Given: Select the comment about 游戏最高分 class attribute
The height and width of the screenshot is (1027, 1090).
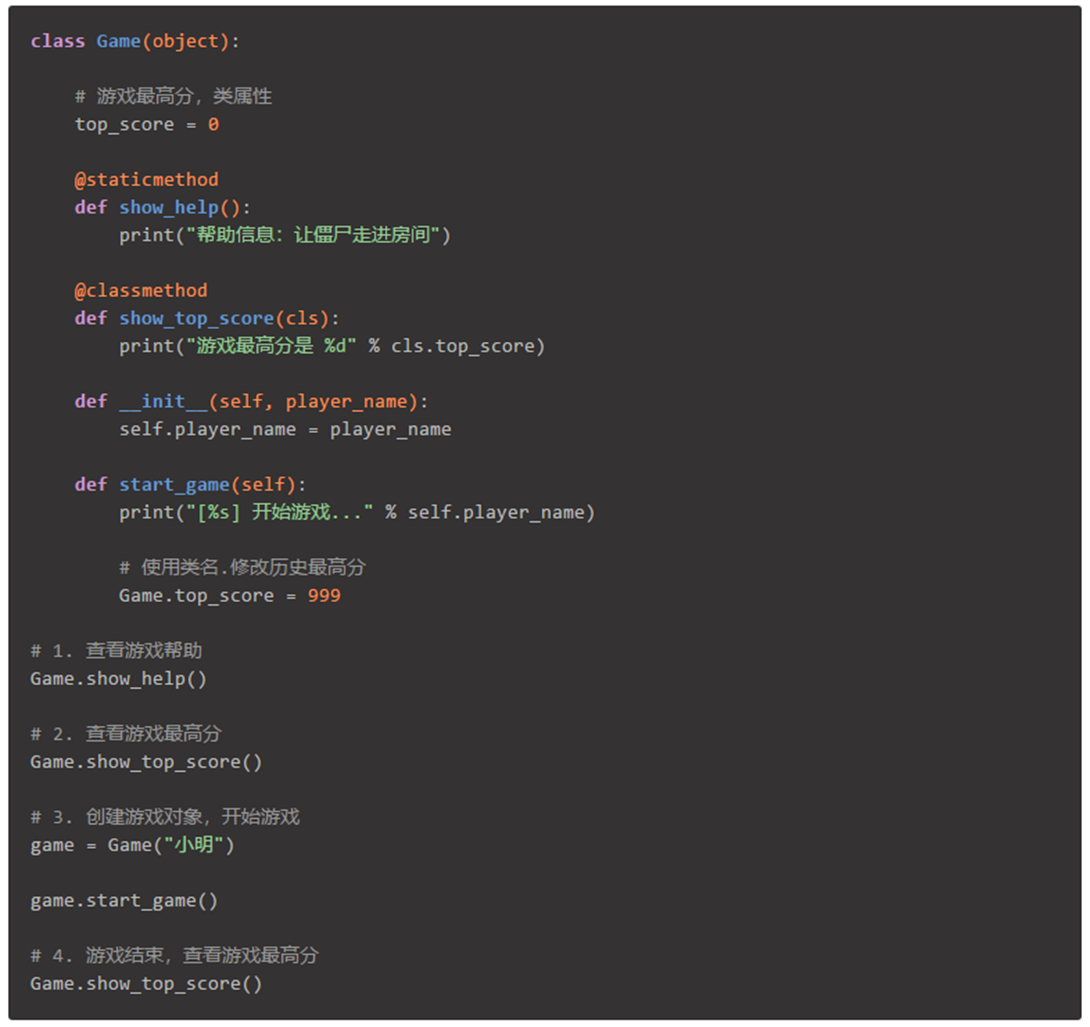Looking at the screenshot, I should [x=171, y=96].
